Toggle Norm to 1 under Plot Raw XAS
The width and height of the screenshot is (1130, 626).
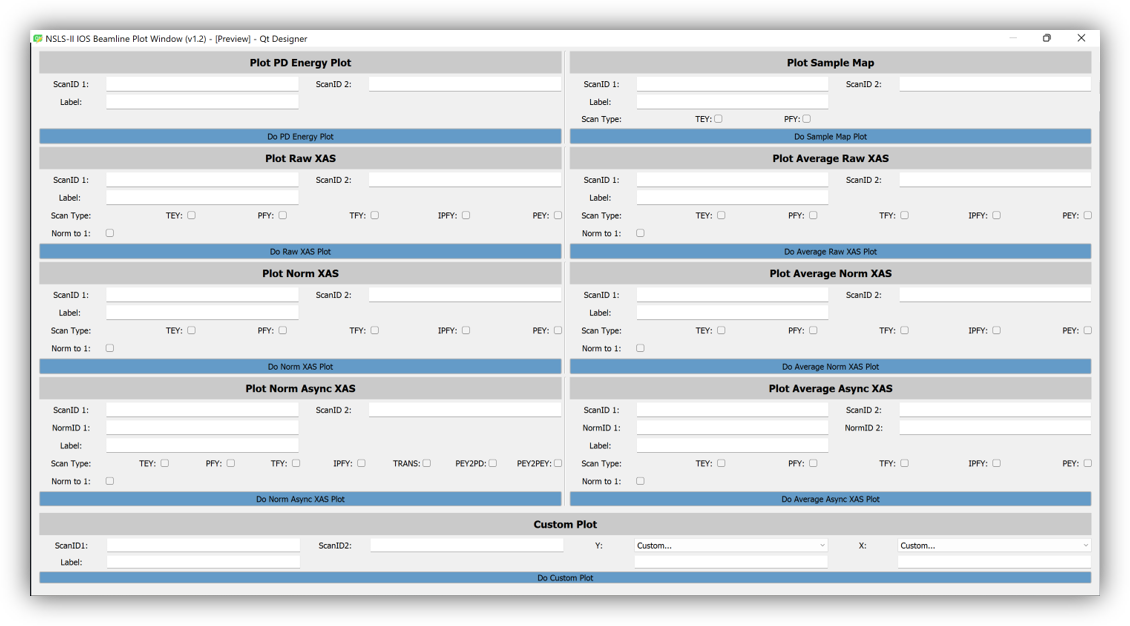pos(110,233)
